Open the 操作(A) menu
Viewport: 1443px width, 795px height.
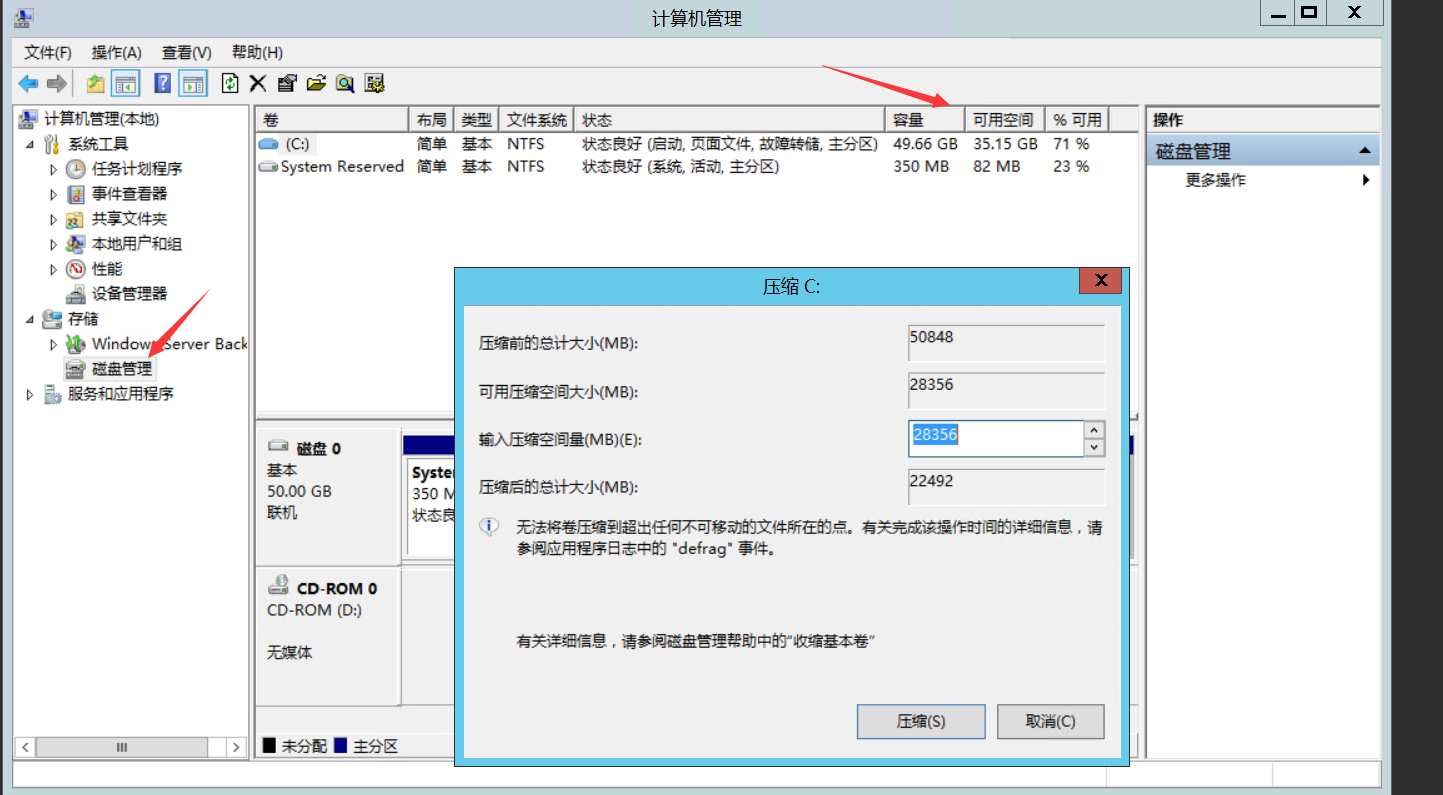click(x=116, y=52)
